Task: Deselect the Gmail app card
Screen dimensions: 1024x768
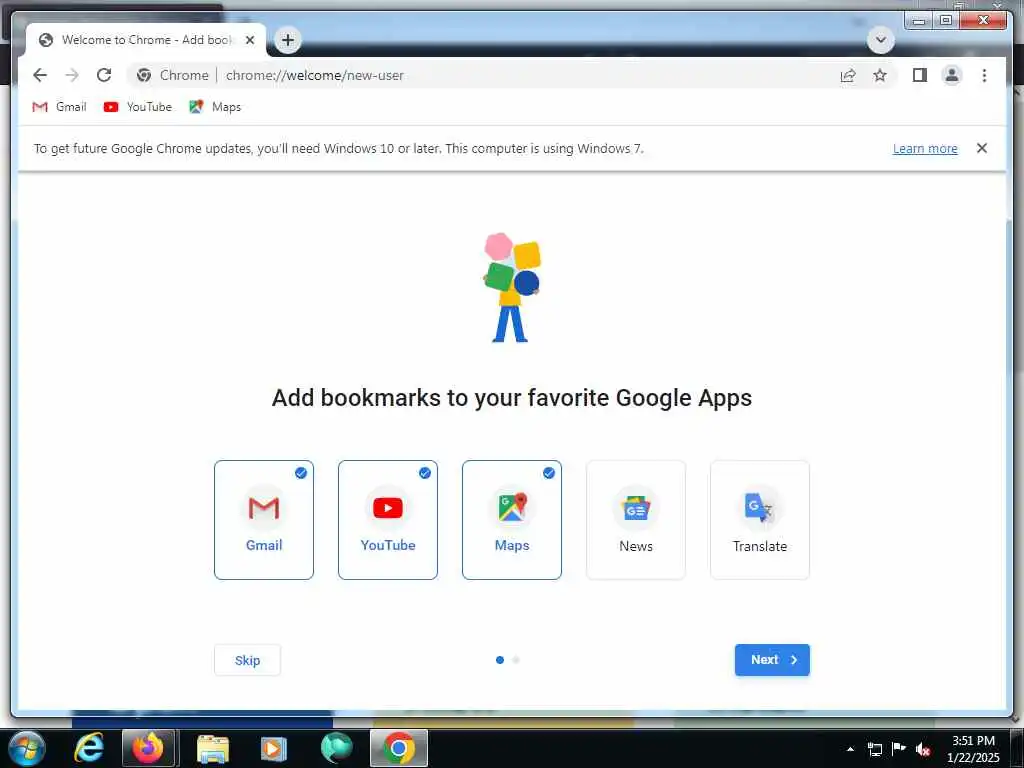Action: tap(264, 520)
